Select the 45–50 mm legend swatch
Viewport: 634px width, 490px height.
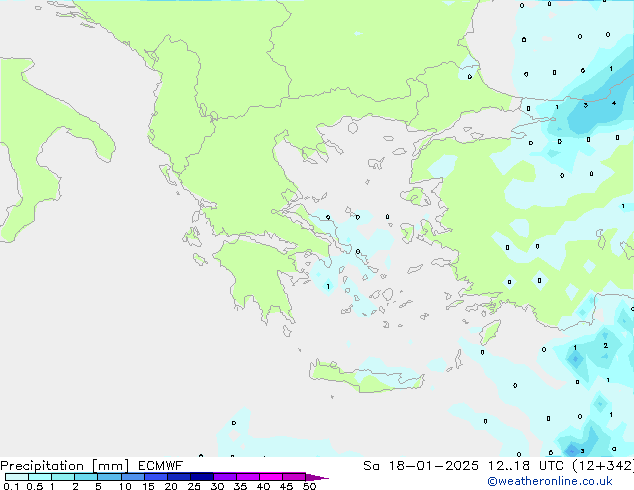pyautogui.click(x=294, y=477)
